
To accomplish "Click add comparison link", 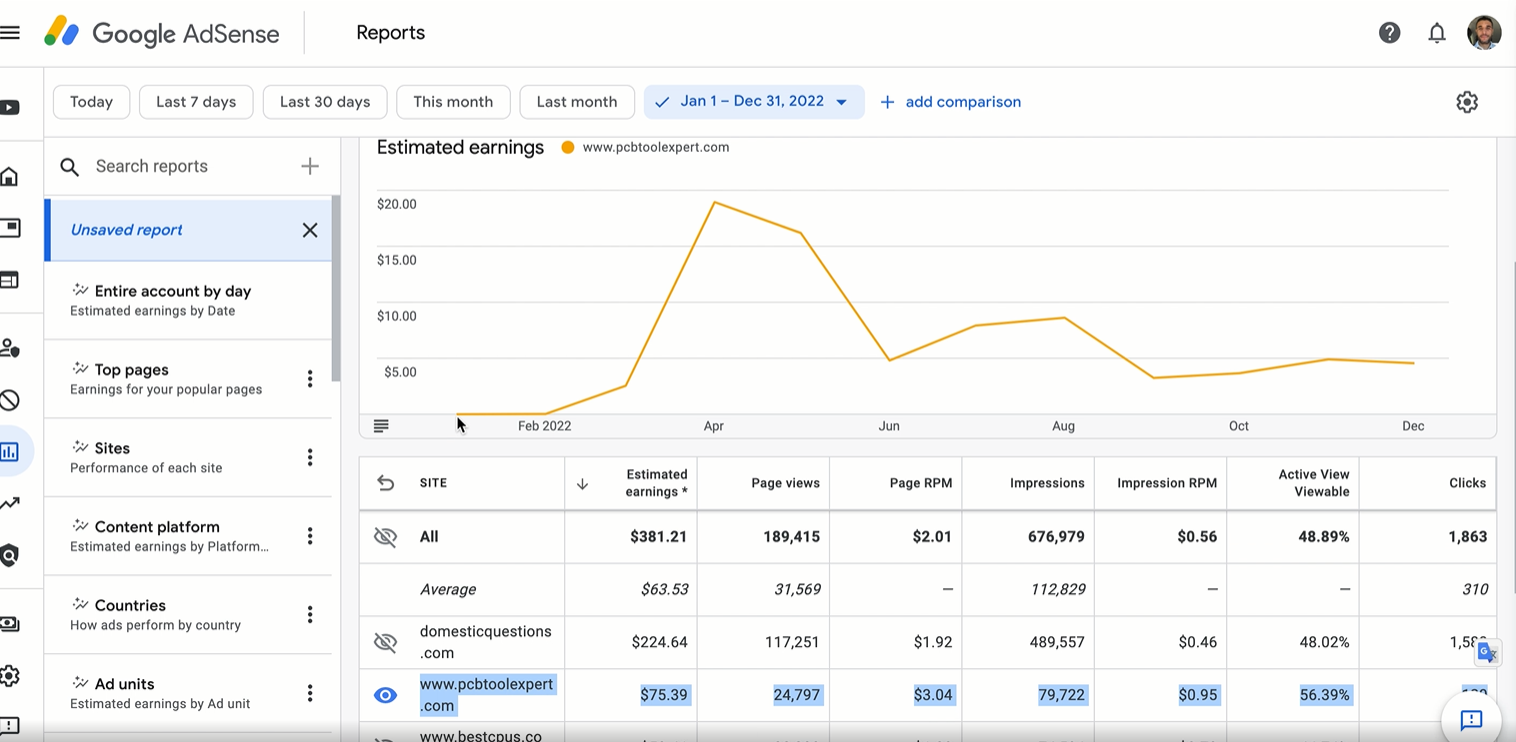I will point(950,102).
